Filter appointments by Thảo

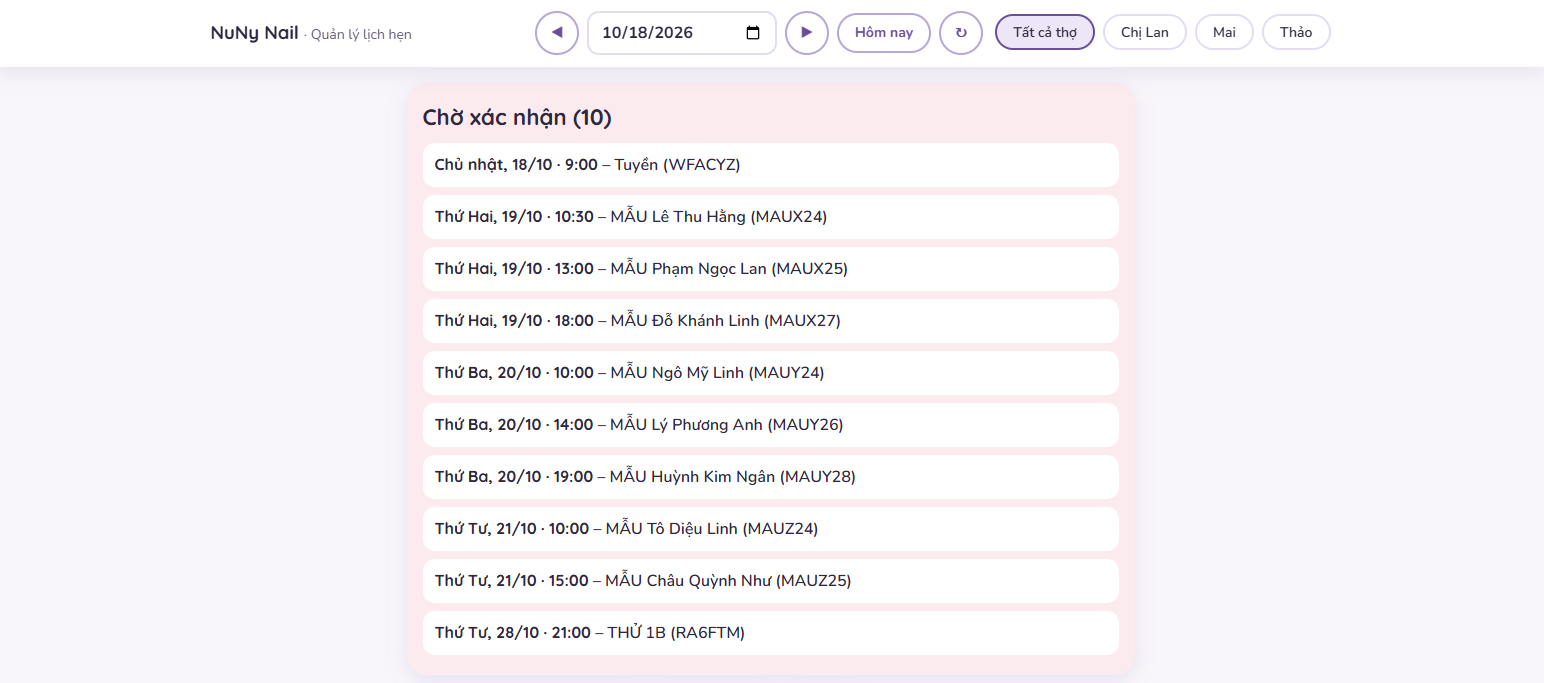click(x=1296, y=32)
